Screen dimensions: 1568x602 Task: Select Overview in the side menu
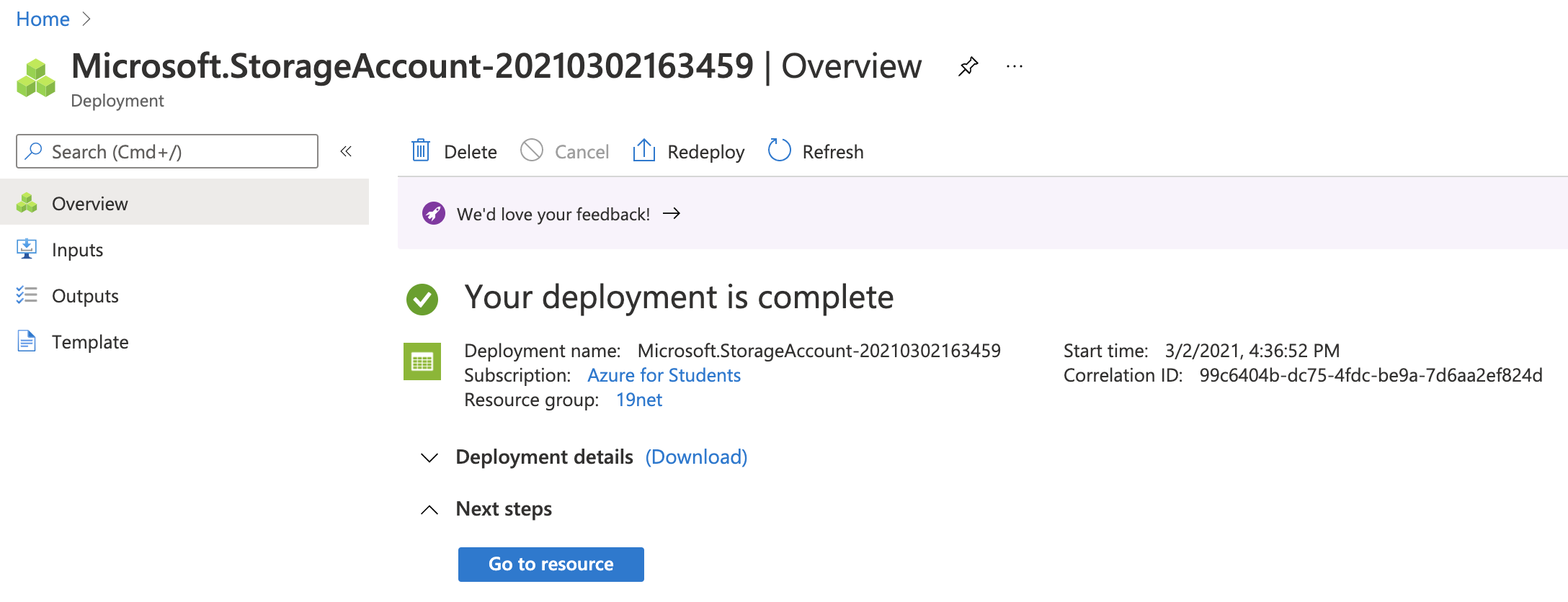coord(184,203)
